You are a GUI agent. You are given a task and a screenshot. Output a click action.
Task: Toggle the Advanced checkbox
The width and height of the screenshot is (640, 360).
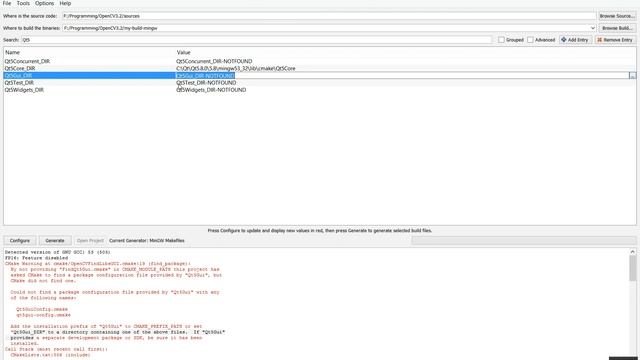point(530,40)
